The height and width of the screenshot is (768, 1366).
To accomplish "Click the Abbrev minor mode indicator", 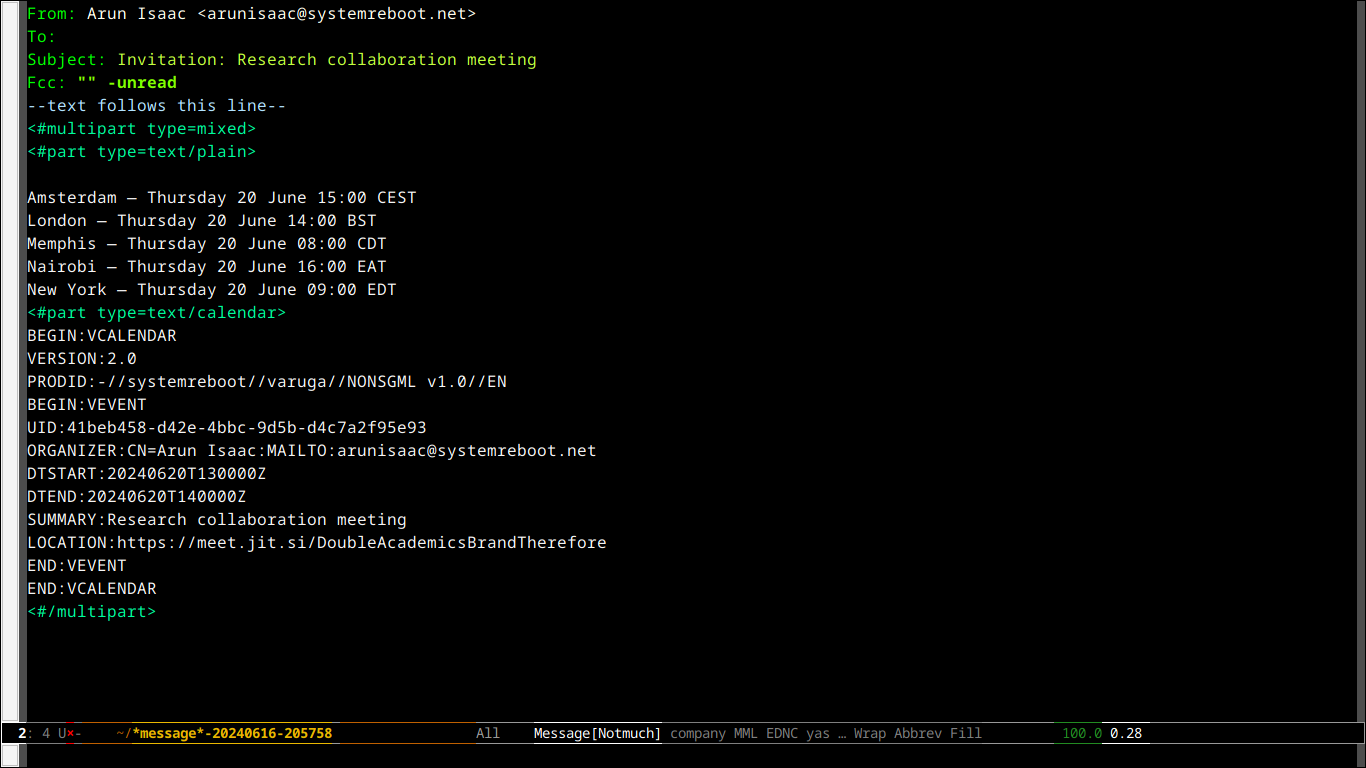I will tap(917, 733).
